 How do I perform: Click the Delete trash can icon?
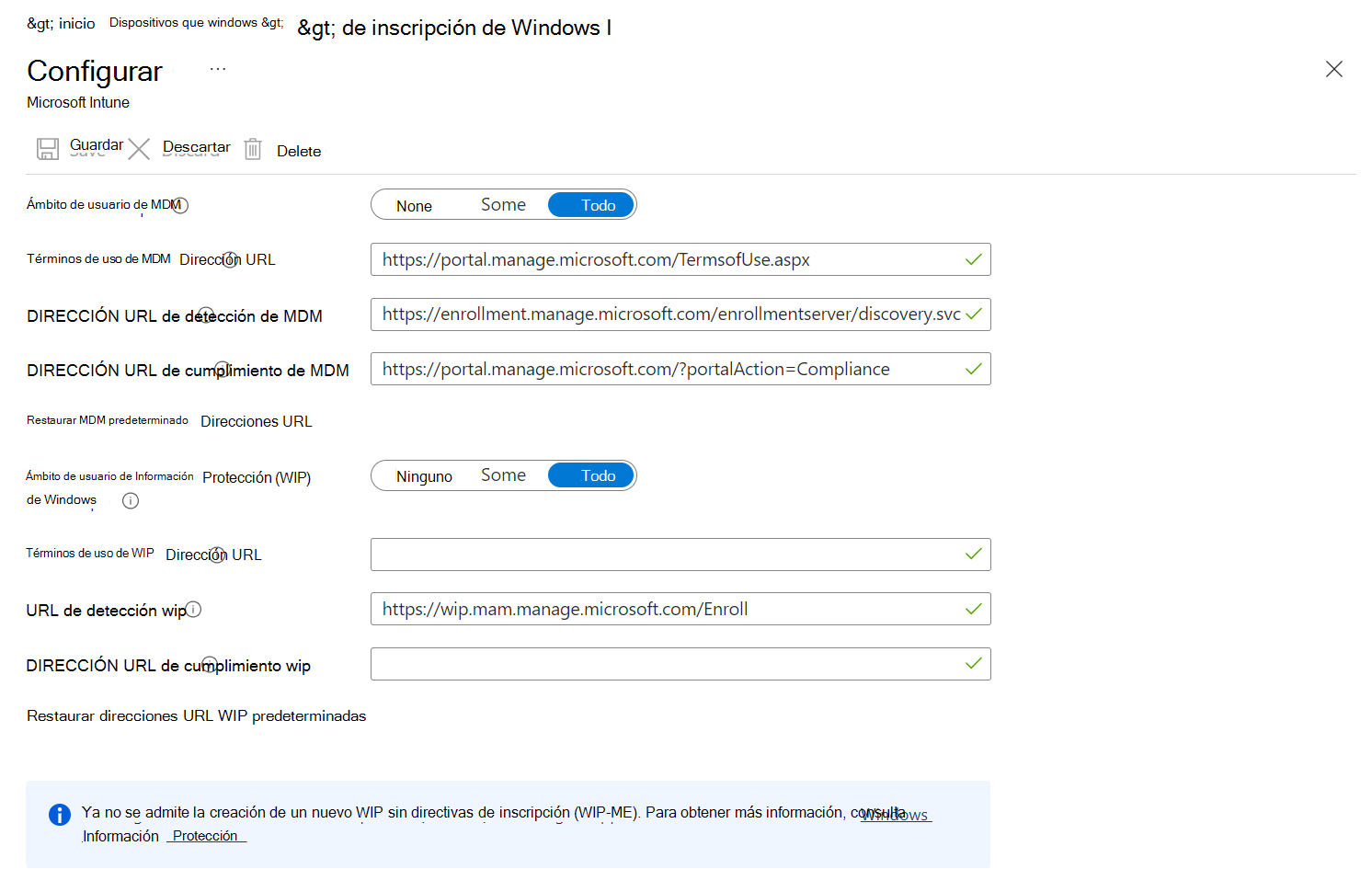(x=253, y=149)
